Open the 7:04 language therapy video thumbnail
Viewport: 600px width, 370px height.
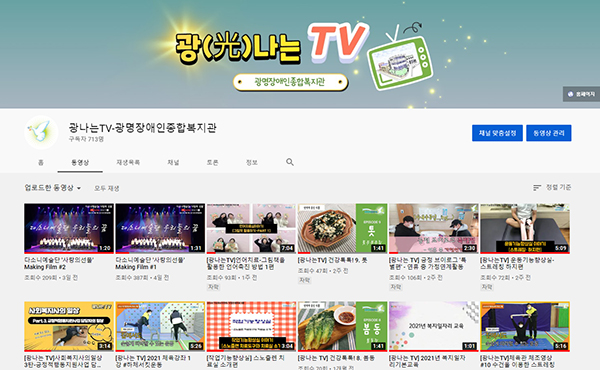[x=251, y=228]
